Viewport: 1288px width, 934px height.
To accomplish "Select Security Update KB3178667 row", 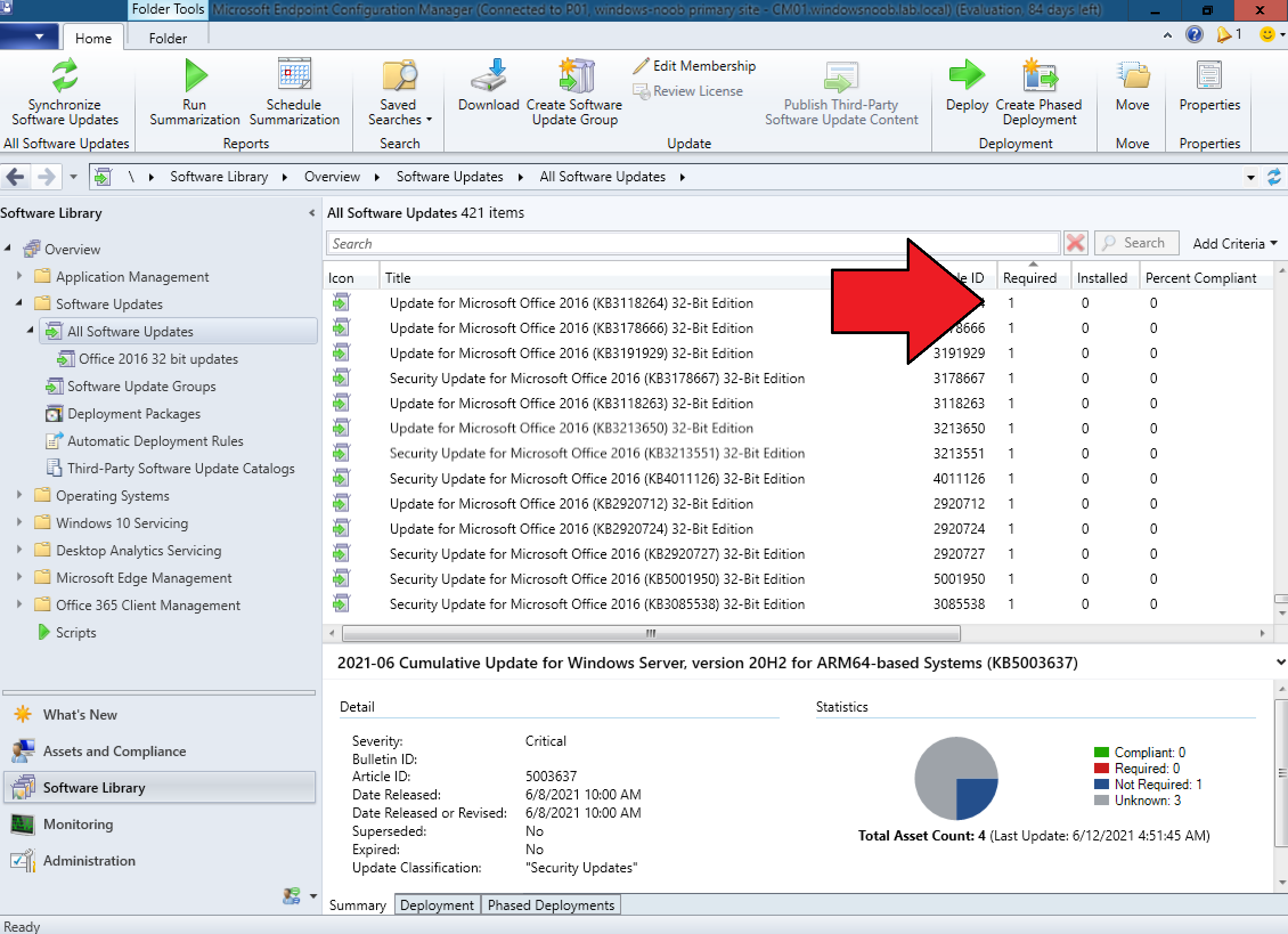I will (798, 378).
